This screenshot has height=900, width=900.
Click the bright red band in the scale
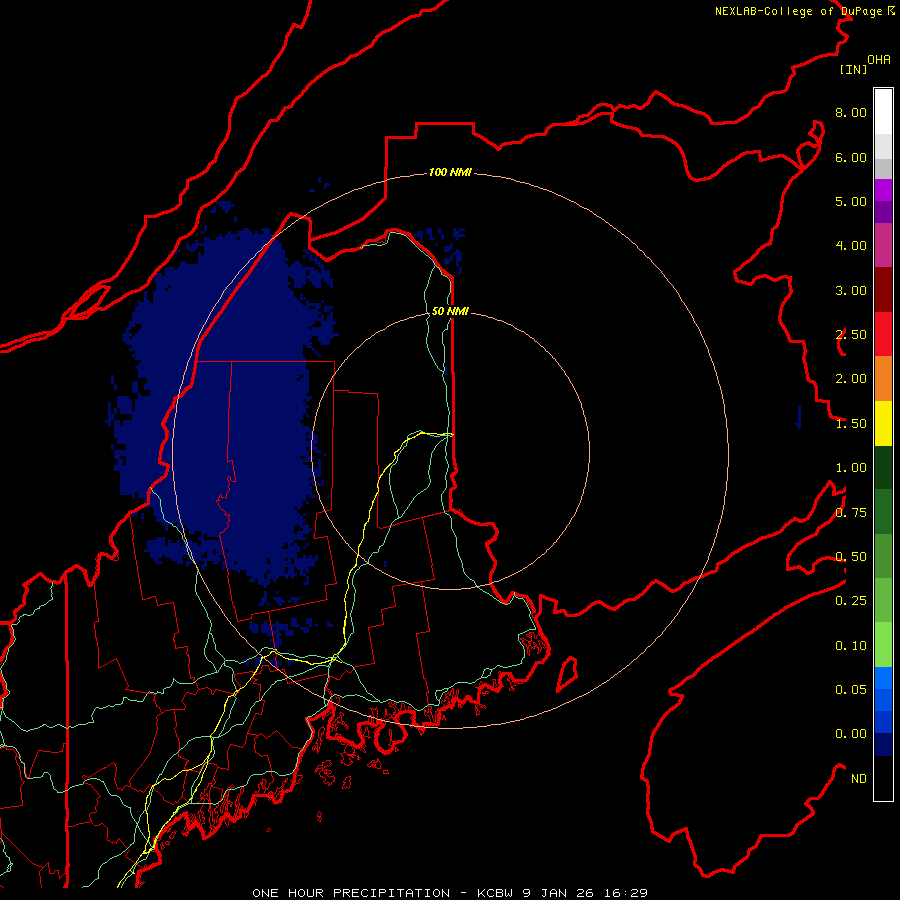[x=883, y=334]
